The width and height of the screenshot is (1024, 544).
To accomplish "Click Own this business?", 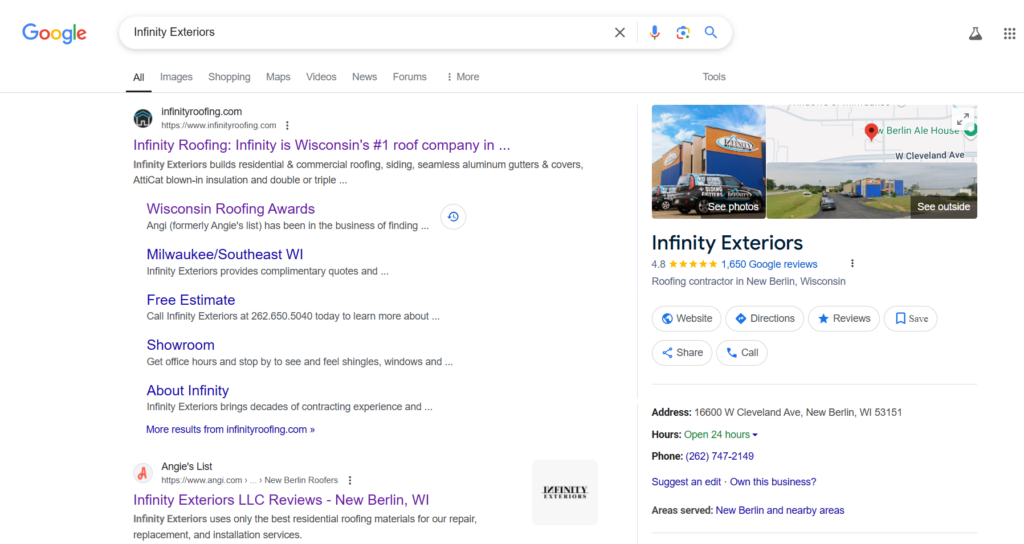I will pos(773,482).
